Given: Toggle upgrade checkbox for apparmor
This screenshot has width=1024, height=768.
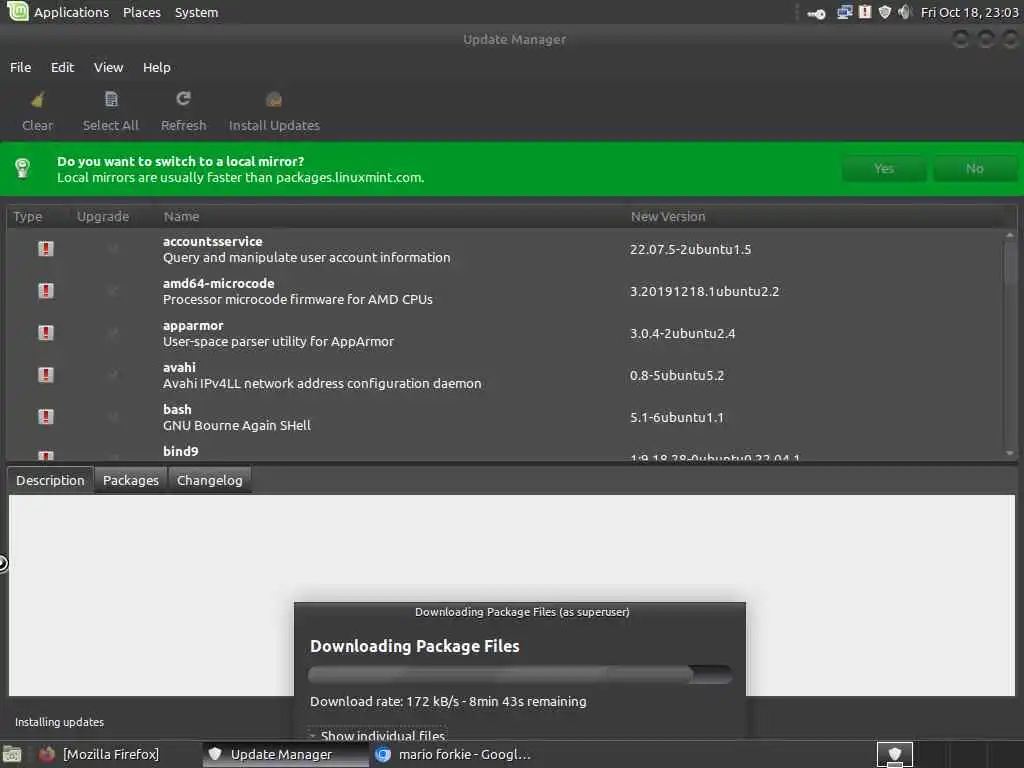Looking at the screenshot, I should click(x=112, y=332).
